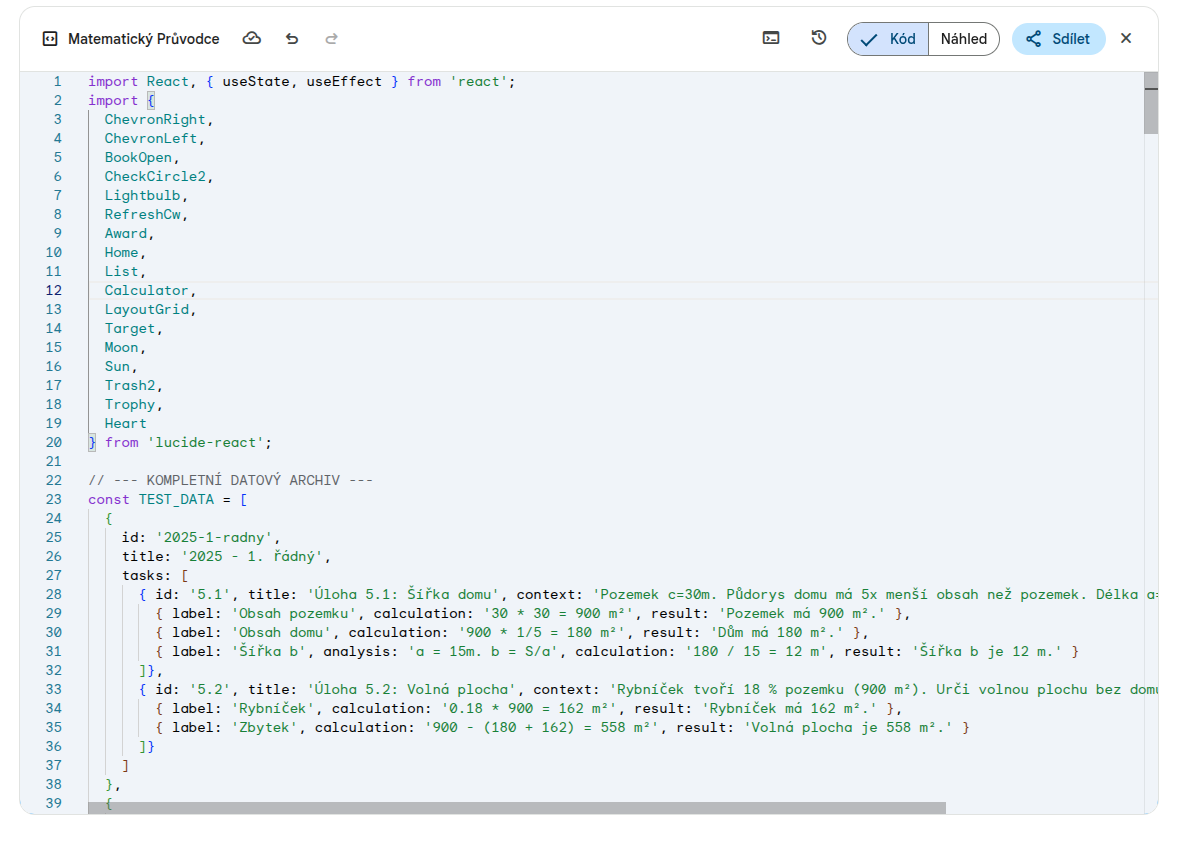Switch to Náhled preview
This screenshot has width=1177, height=851.
pyautogui.click(x=963, y=39)
